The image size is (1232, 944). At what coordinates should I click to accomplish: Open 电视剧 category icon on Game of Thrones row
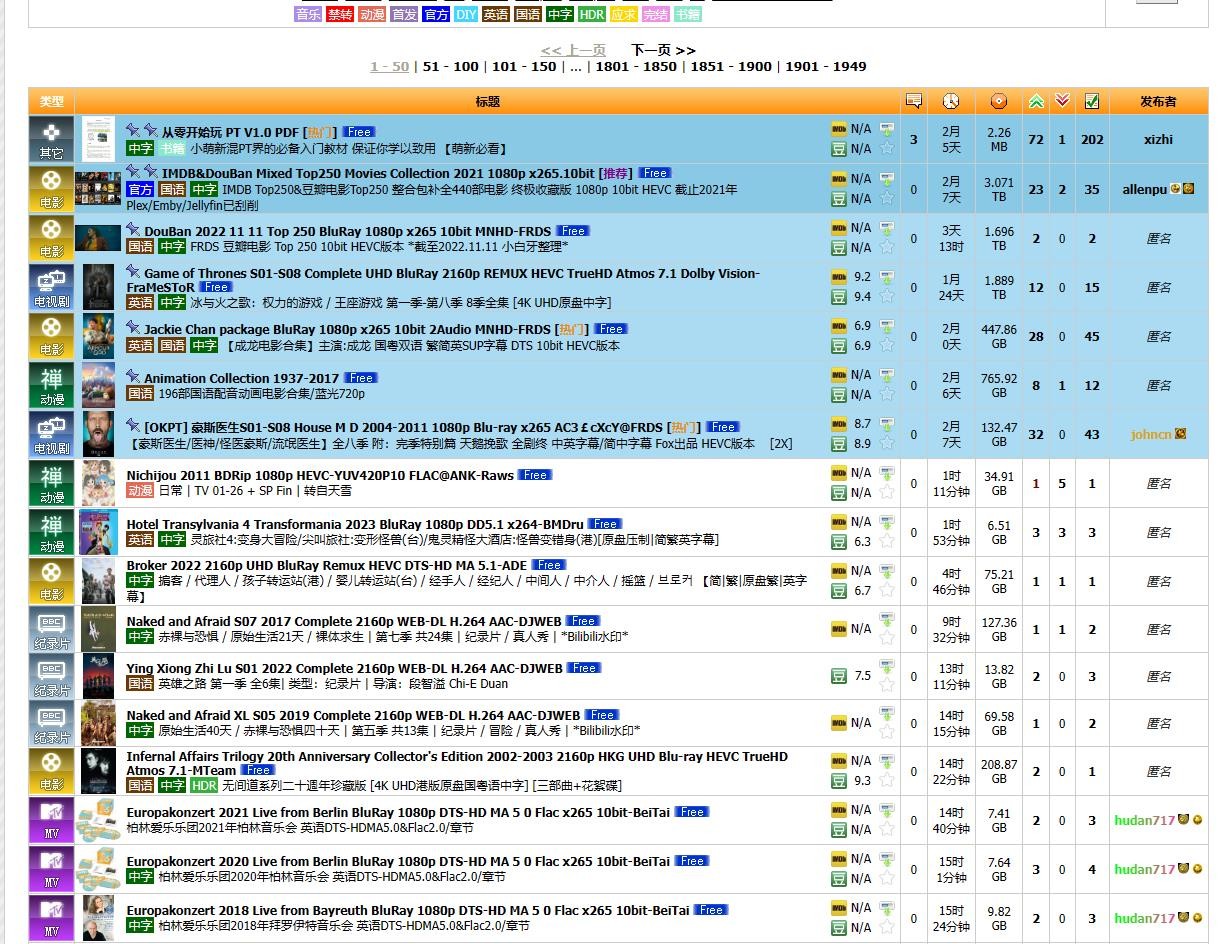[51, 287]
